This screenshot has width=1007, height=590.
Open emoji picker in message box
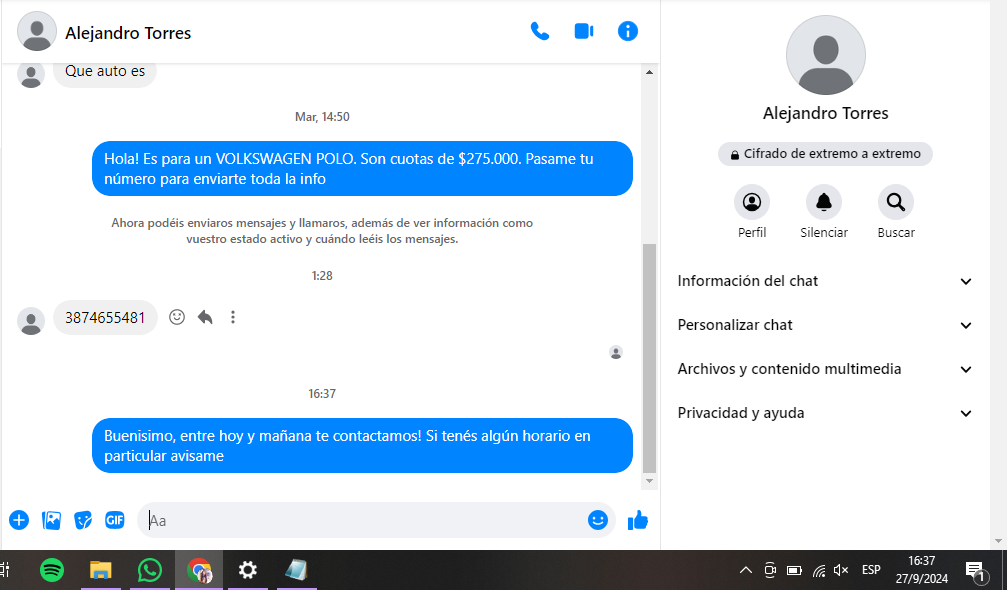pos(598,520)
